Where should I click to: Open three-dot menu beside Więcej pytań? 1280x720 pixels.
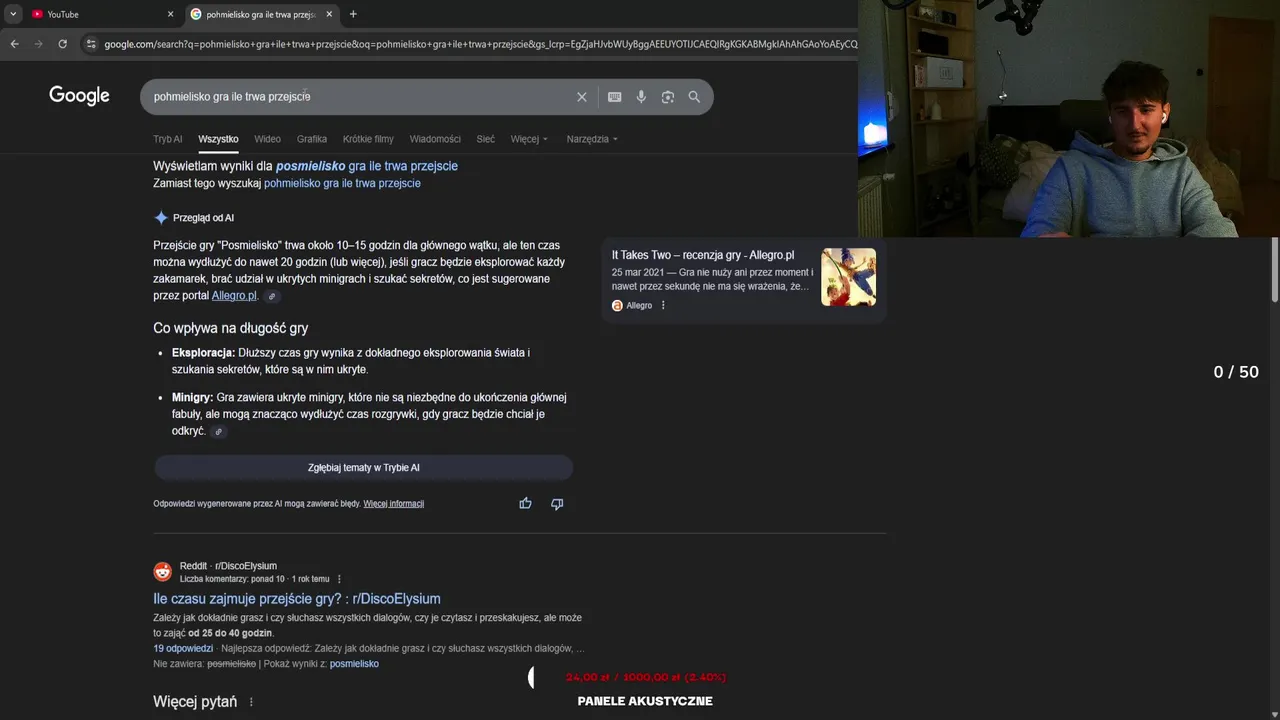pos(251,702)
